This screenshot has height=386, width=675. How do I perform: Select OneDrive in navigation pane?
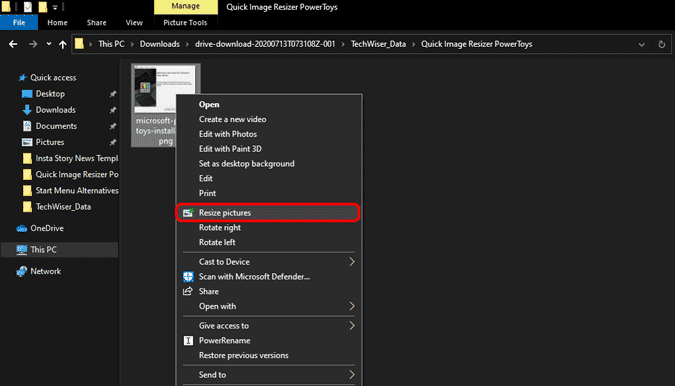coord(47,228)
